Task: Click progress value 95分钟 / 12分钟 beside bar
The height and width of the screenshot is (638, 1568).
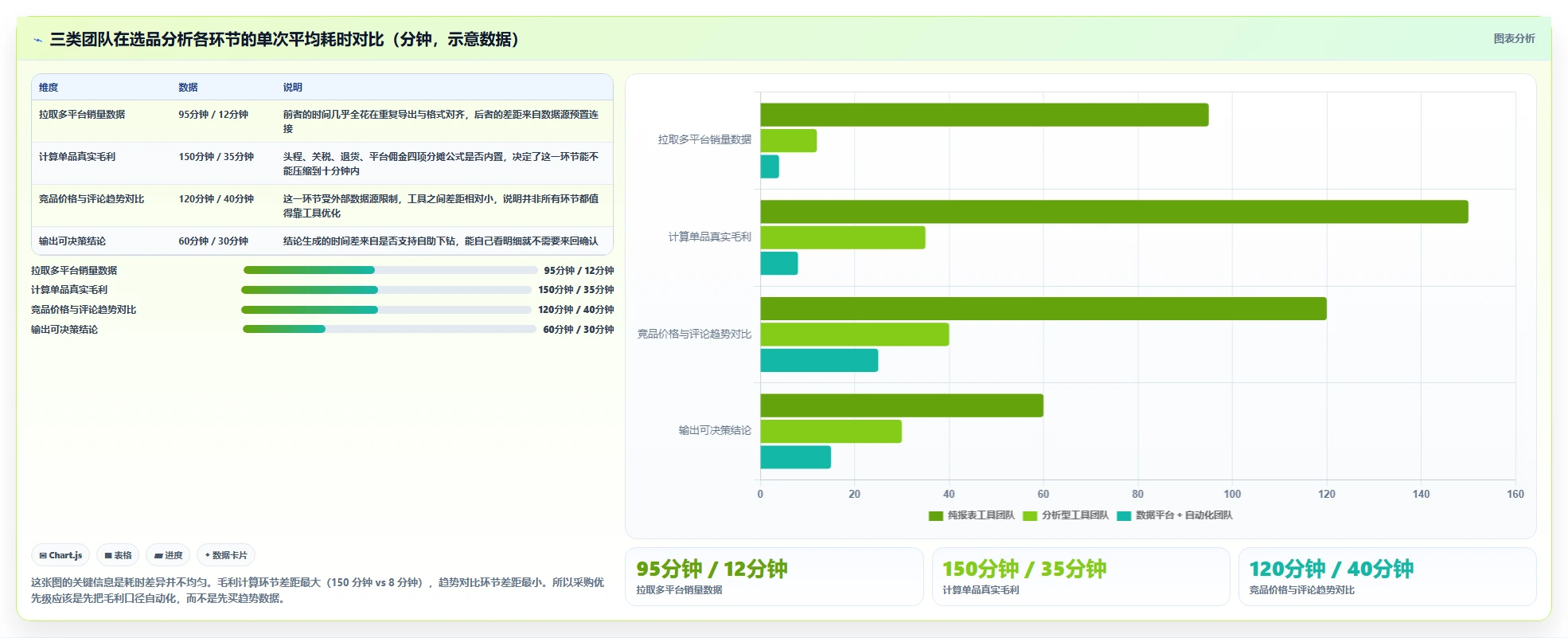Action: tap(579, 271)
